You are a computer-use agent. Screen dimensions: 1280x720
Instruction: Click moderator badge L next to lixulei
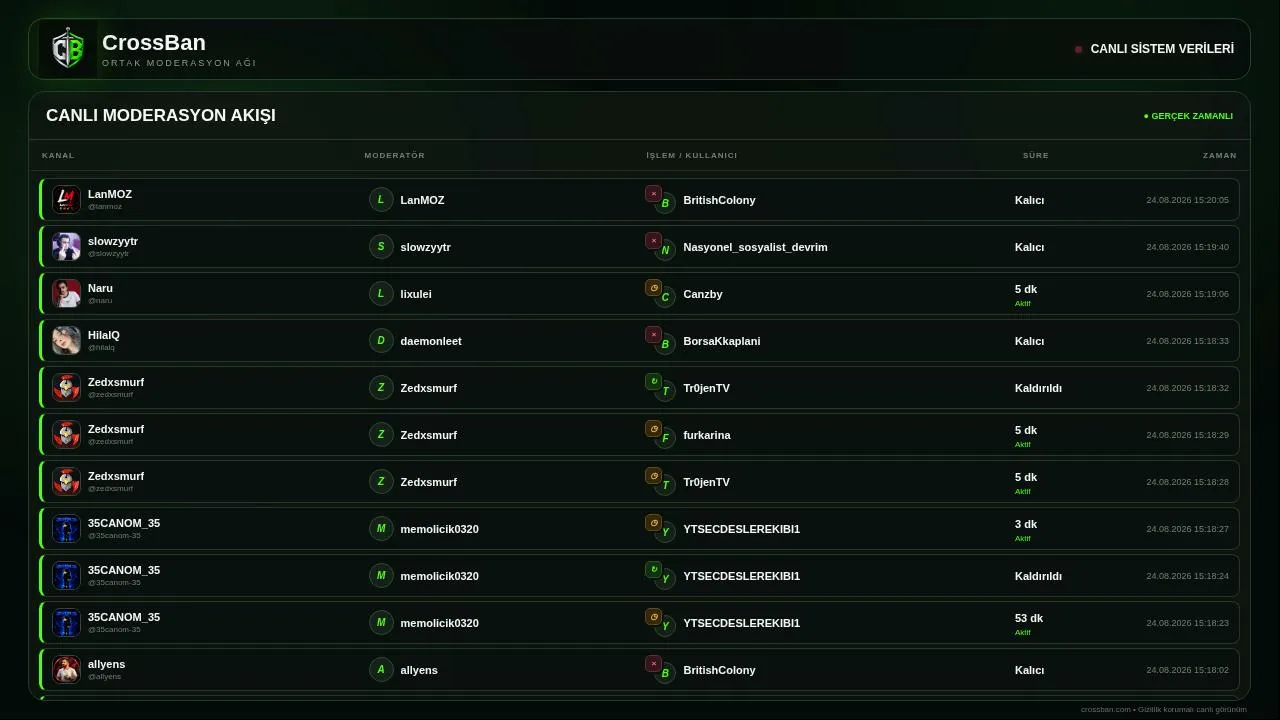coord(381,294)
